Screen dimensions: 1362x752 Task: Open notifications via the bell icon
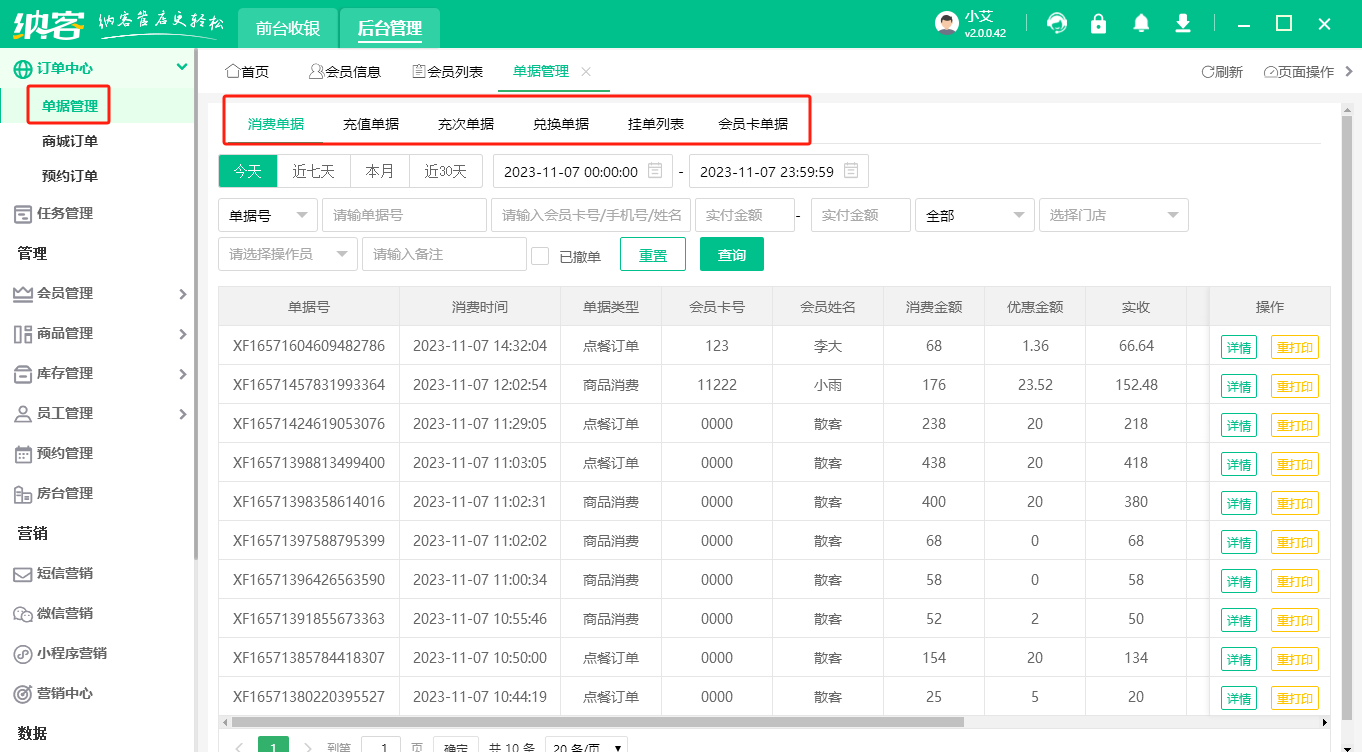tap(1140, 22)
